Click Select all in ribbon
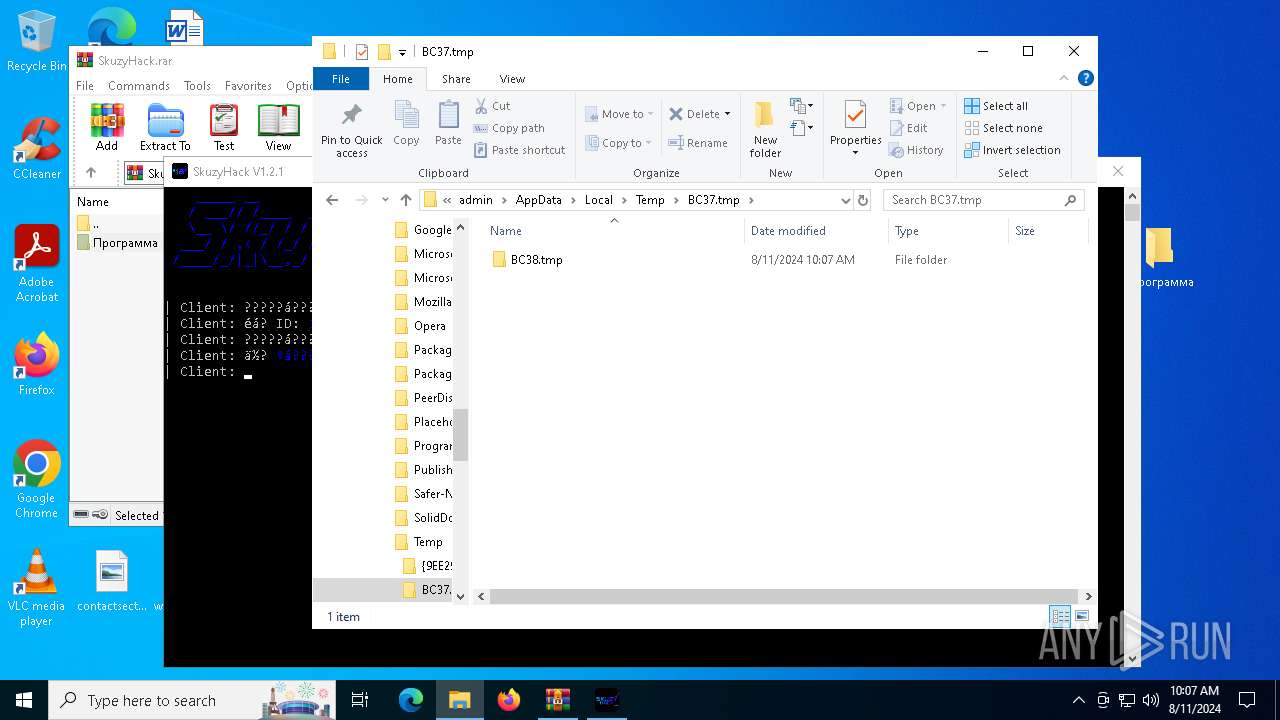Image resolution: width=1280 pixels, height=720 pixels. pos(996,106)
